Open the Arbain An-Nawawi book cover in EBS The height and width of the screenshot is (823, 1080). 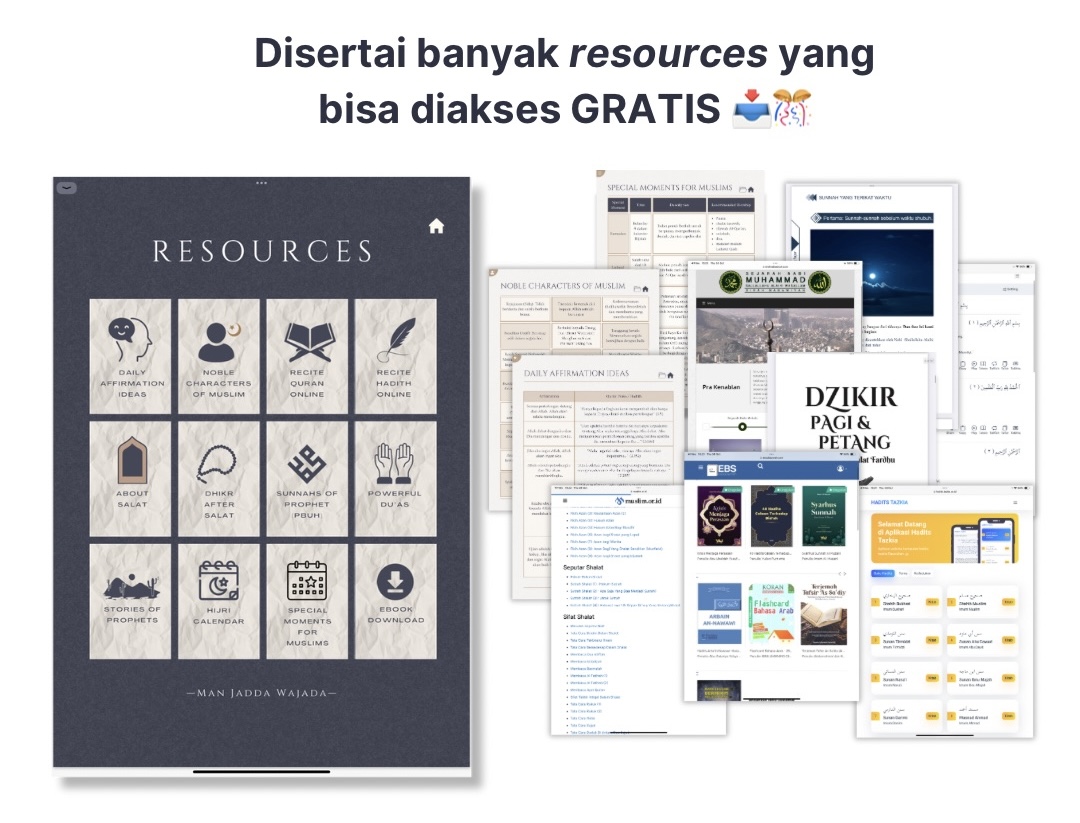point(719,614)
